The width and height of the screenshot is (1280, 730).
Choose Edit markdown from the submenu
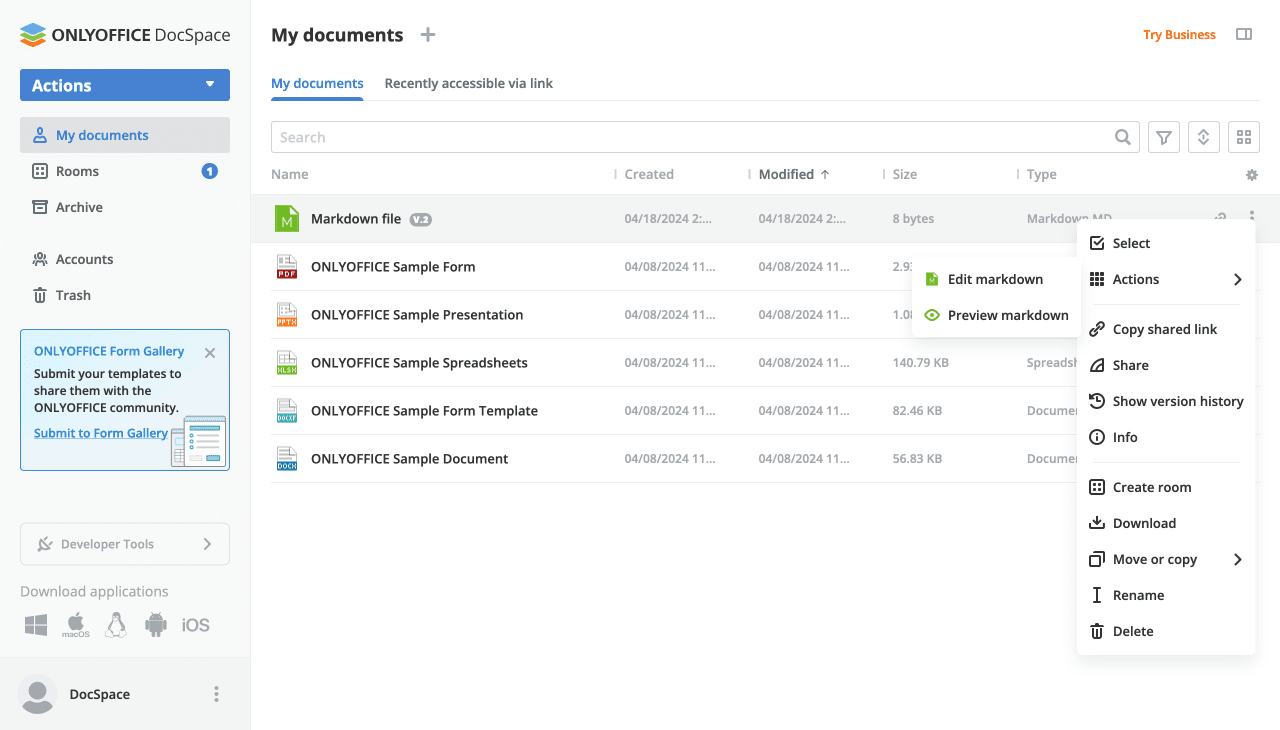click(x=996, y=279)
